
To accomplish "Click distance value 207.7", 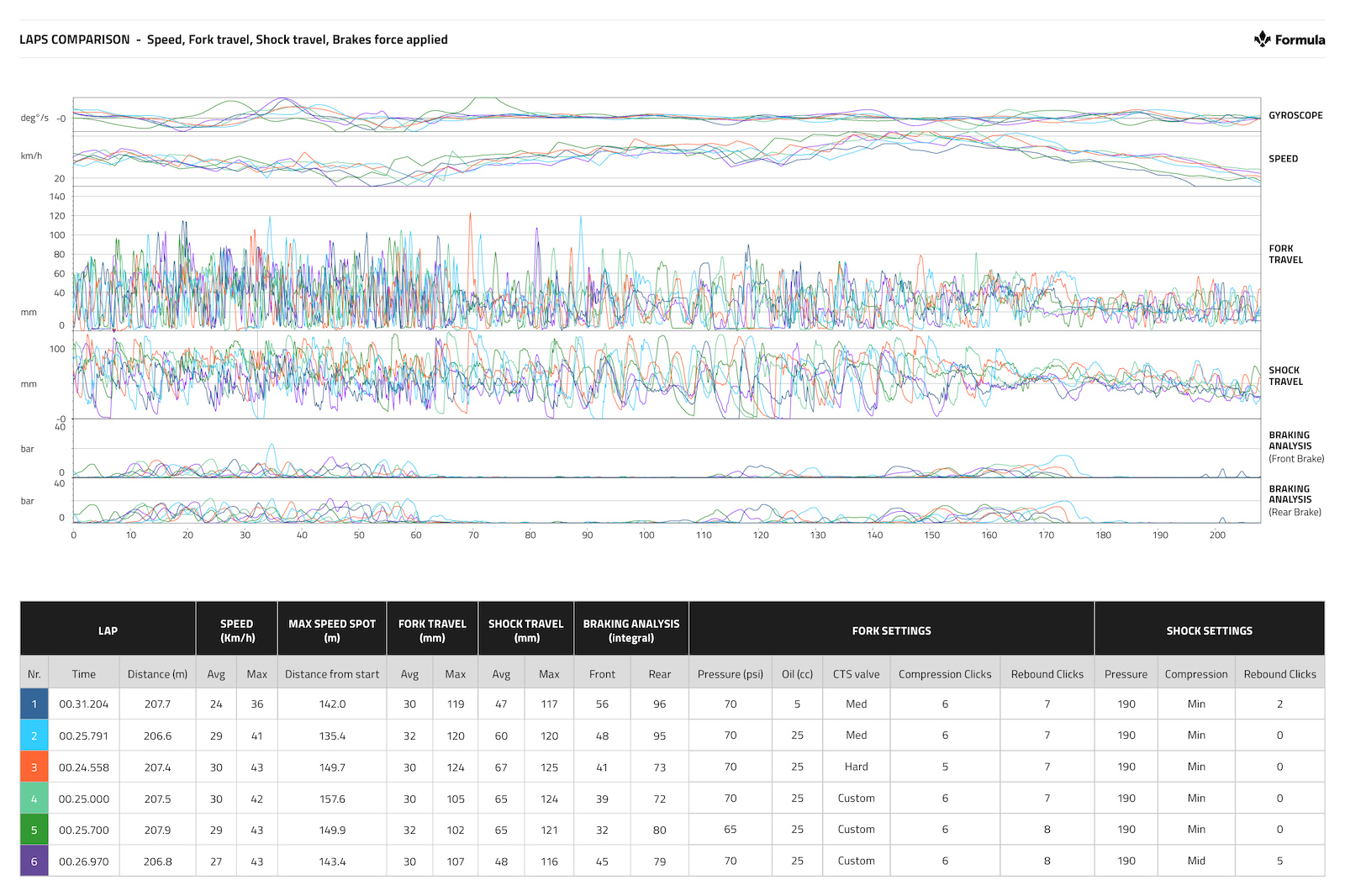I will [x=157, y=704].
